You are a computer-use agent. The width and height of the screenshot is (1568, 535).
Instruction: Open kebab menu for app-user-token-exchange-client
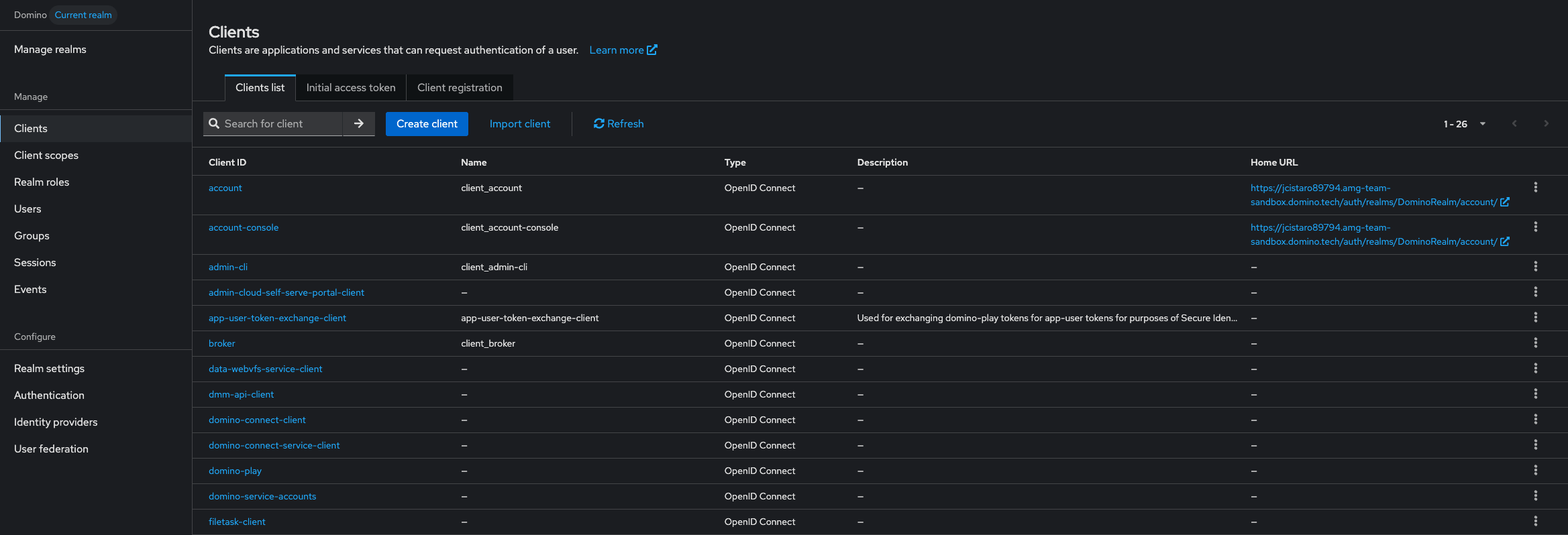click(1535, 317)
